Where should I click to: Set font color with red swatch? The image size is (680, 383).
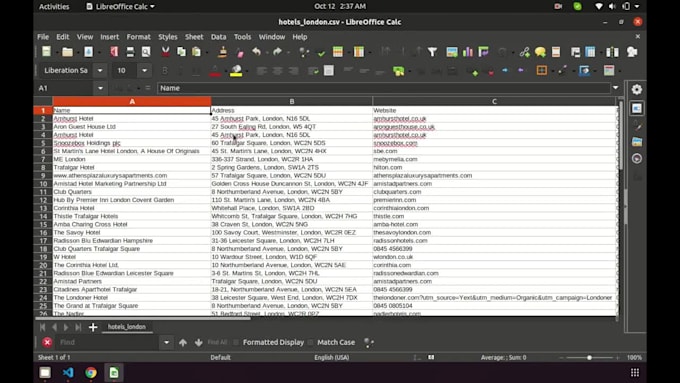[x=215, y=71]
